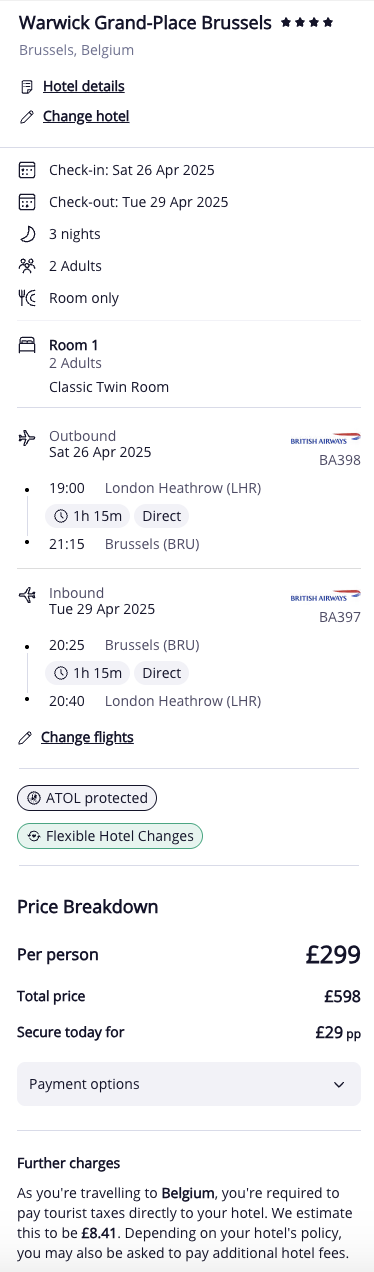Open the Change flights link
The image size is (374, 1272).
tap(87, 738)
